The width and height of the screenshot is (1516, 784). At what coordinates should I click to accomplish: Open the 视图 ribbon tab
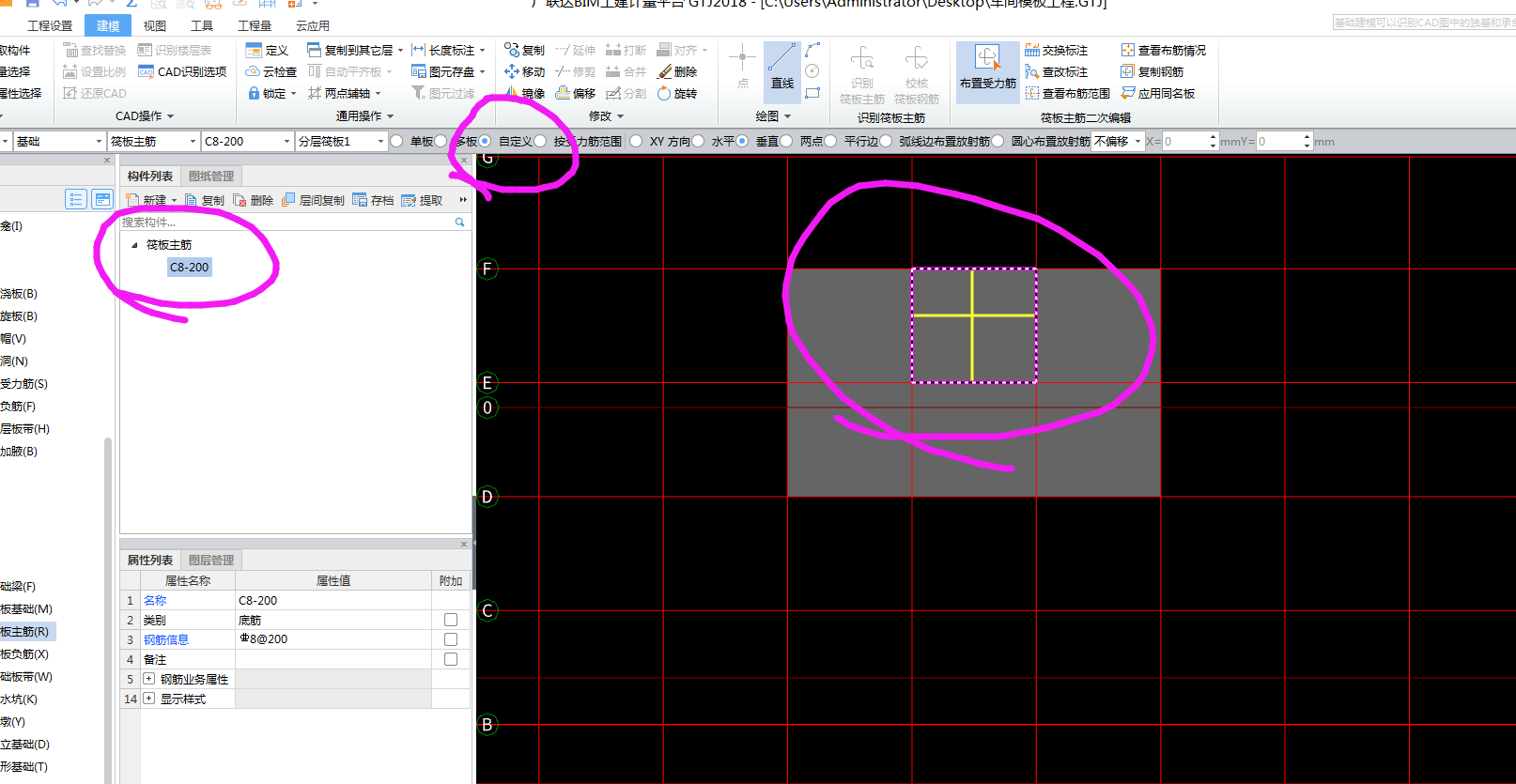point(155,25)
